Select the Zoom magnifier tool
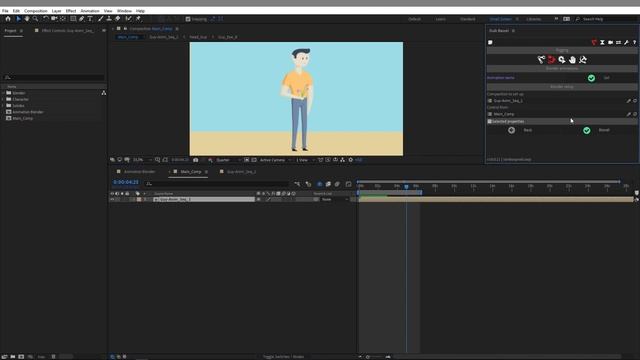Image resolution: width=640 pixels, height=360 pixels. pyautogui.click(x=36, y=19)
